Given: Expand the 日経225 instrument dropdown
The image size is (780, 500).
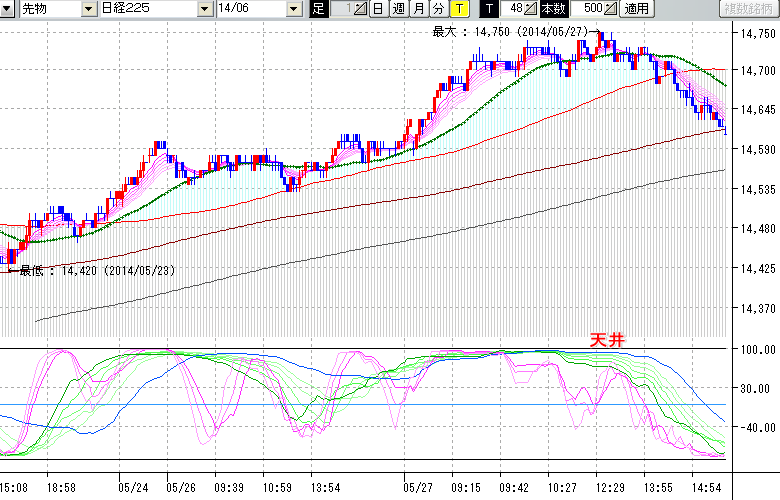Looking at the screenshot, I should coord(203,9).
